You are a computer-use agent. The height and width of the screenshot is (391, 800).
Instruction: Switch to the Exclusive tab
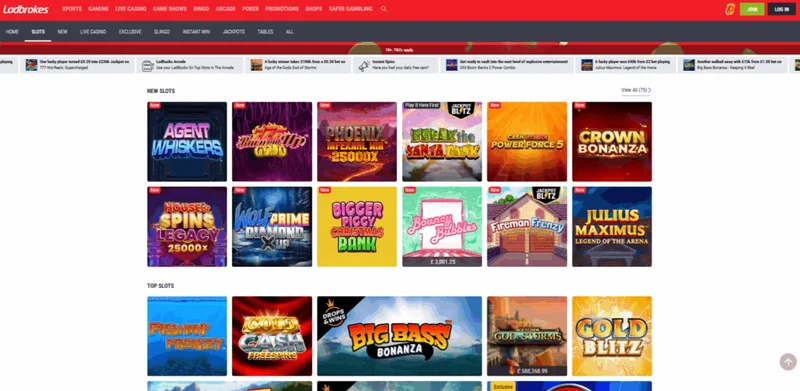[x=130, y=32]
